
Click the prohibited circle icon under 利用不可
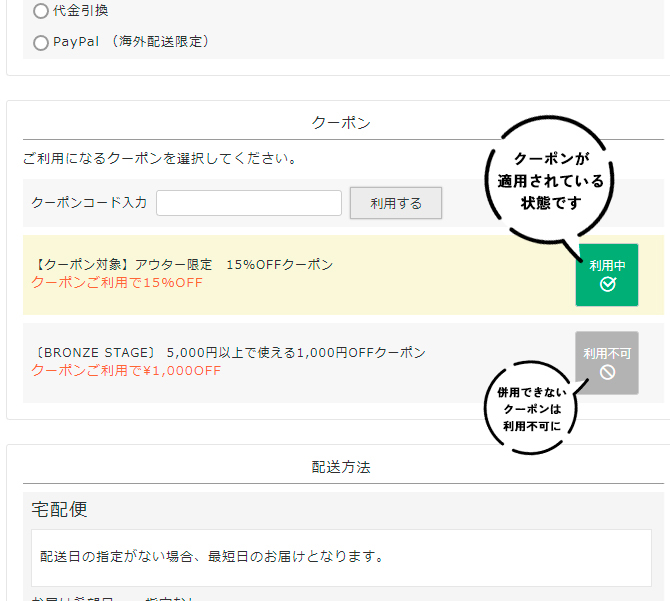pyautogui.click(x=607, y=373)
